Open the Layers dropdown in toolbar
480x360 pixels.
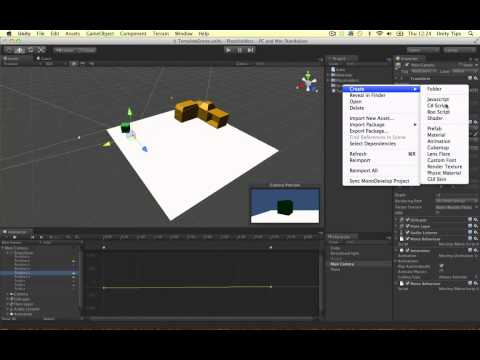tap(423, 50)
